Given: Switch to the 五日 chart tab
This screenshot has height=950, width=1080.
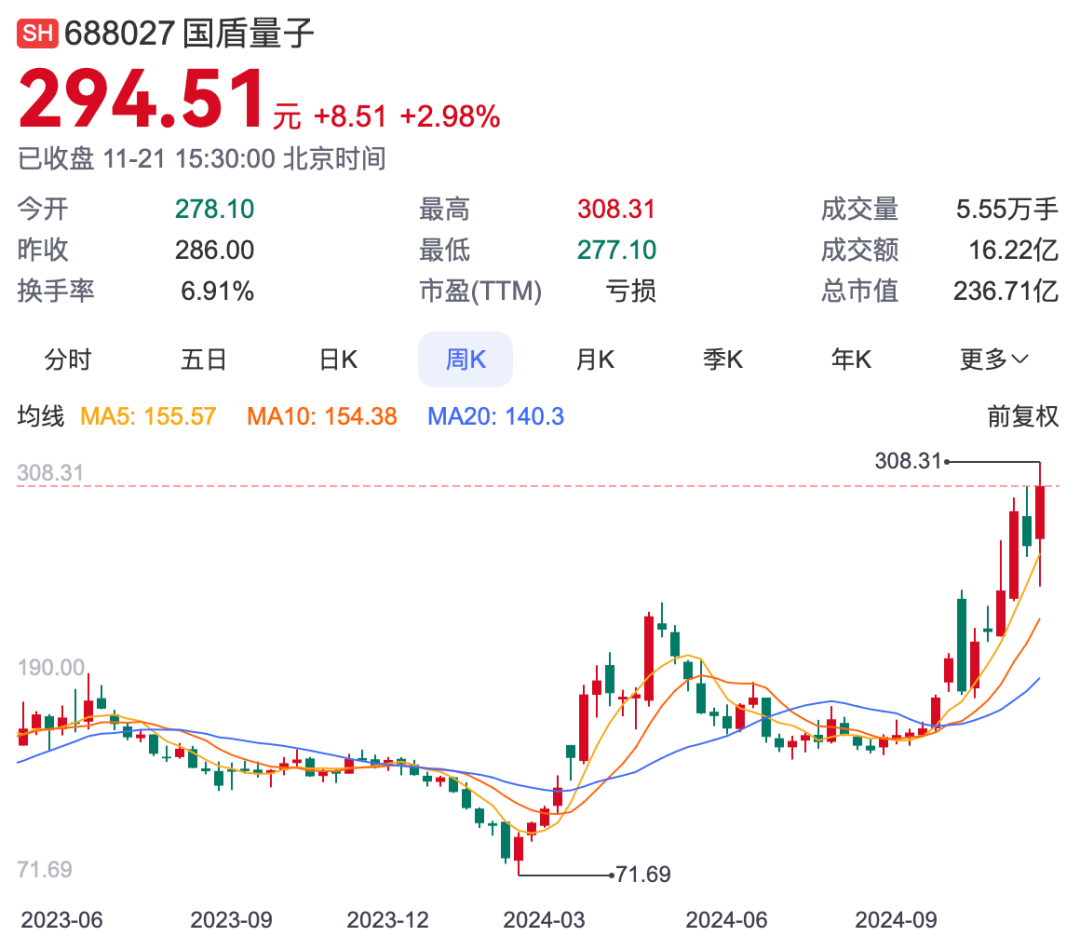Looking at the screenshot, I should 203,360.
